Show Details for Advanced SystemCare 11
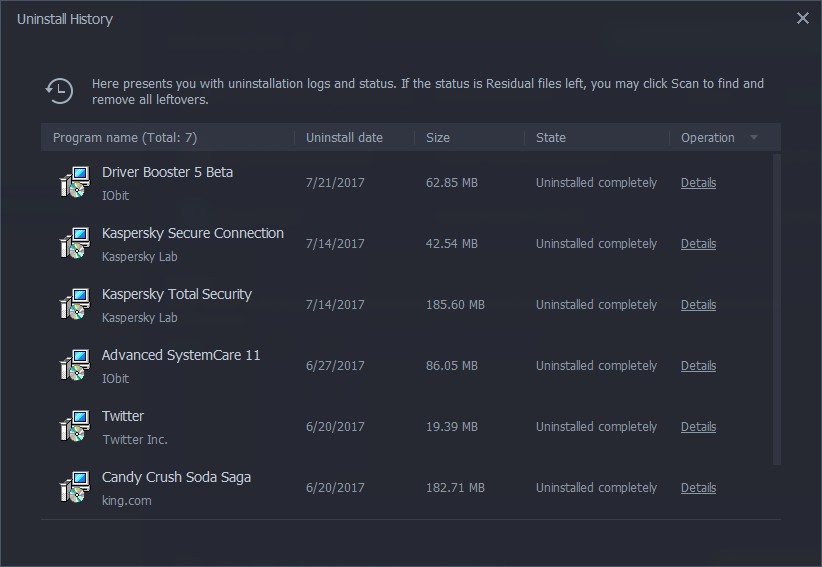Image resolution: width=822 pixels, height=567 pixels. (x=698, y=366)
